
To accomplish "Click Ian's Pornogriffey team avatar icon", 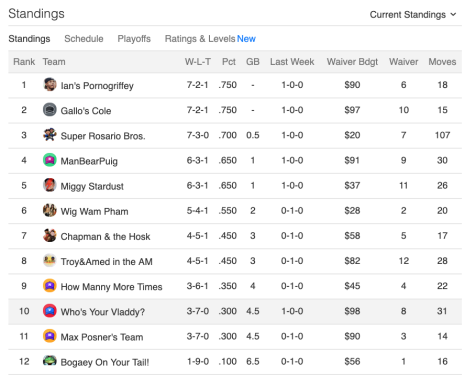I will 50,84.
